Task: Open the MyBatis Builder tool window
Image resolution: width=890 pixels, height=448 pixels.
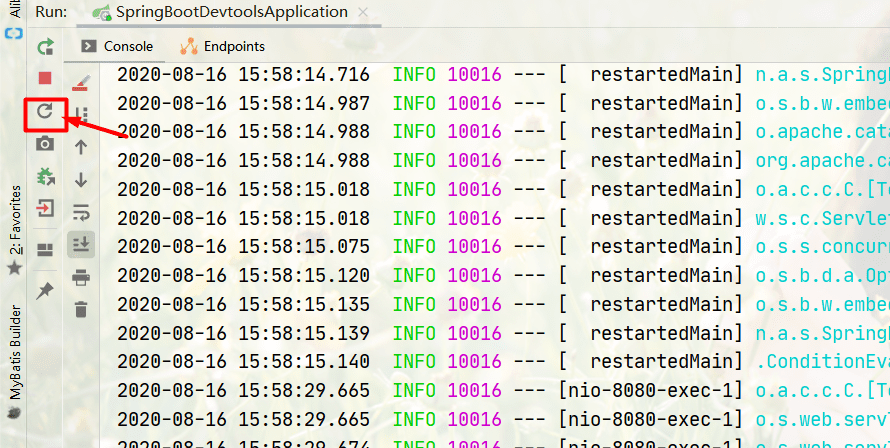Action: (15, 353)
